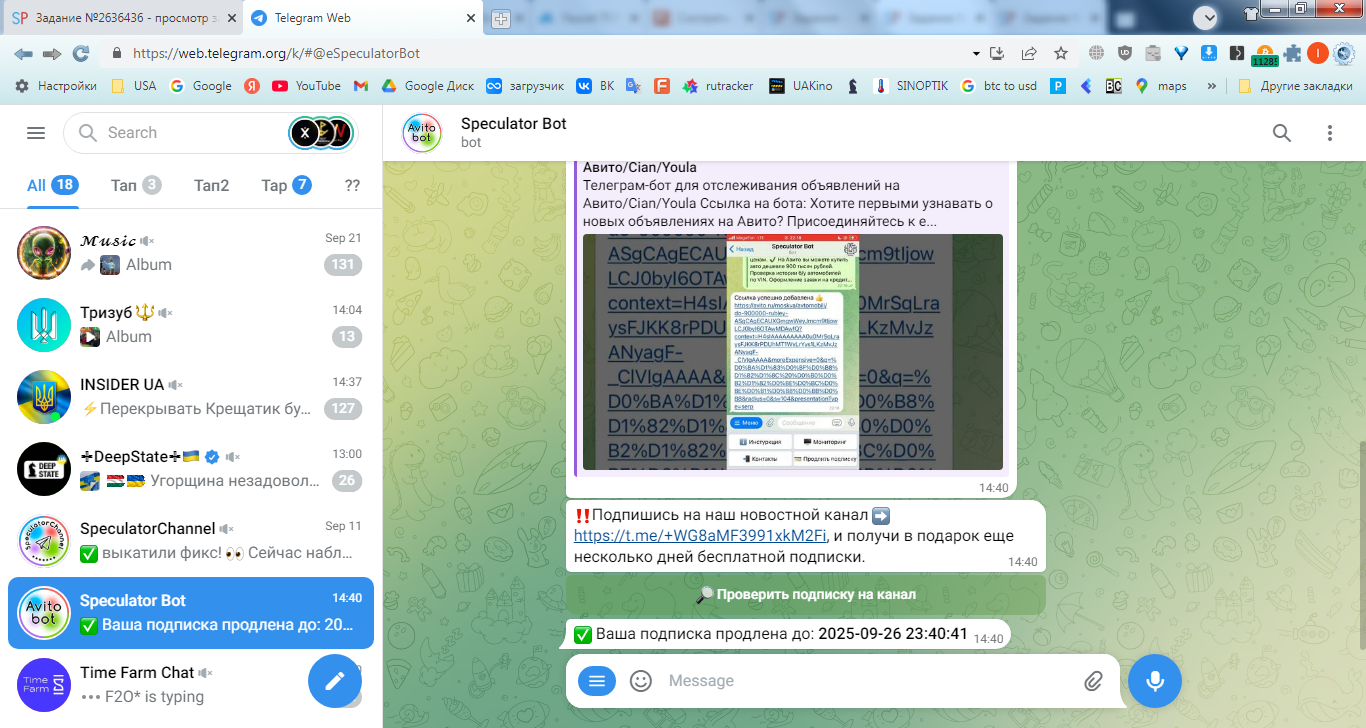Install the web app via the download icon
The height and width of the screenshot is (728, 1366).
997,53
